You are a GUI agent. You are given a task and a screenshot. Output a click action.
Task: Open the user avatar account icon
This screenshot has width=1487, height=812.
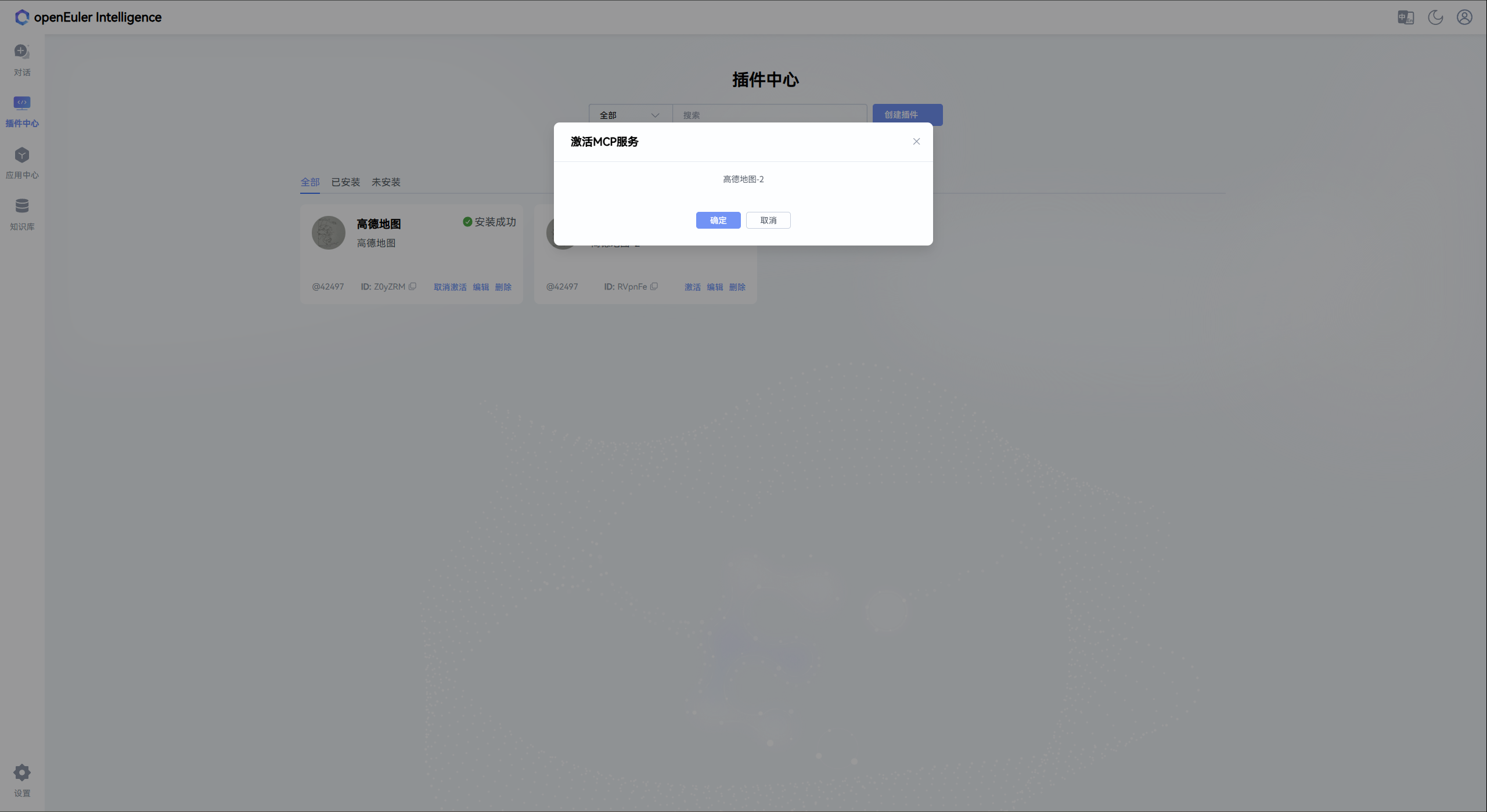point(1464,17)
